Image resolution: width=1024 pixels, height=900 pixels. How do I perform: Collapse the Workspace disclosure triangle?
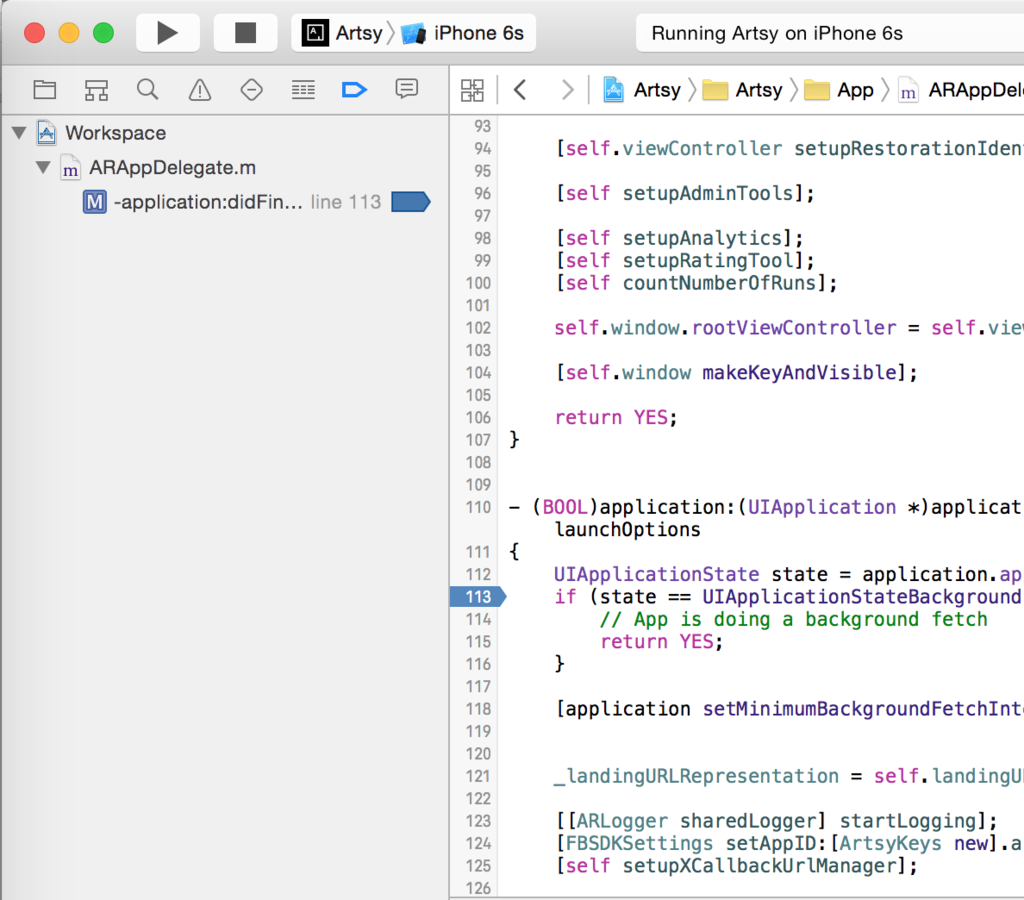19,133
